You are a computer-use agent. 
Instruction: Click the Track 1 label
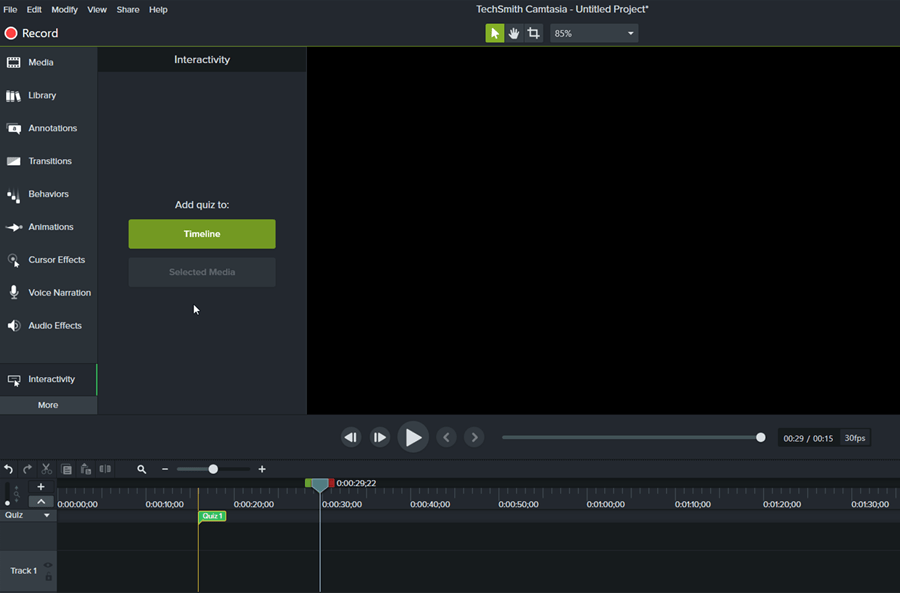click(x=24, y=571)
